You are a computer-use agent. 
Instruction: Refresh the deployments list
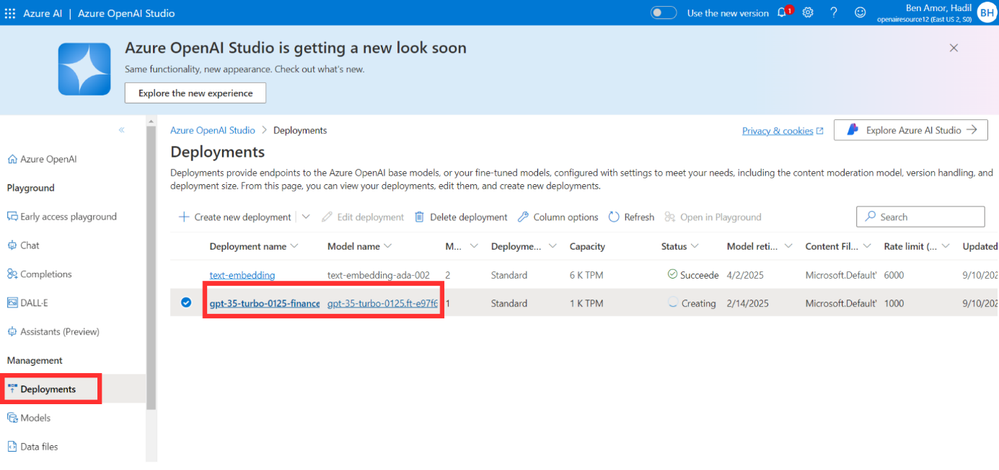coord(631,217)
